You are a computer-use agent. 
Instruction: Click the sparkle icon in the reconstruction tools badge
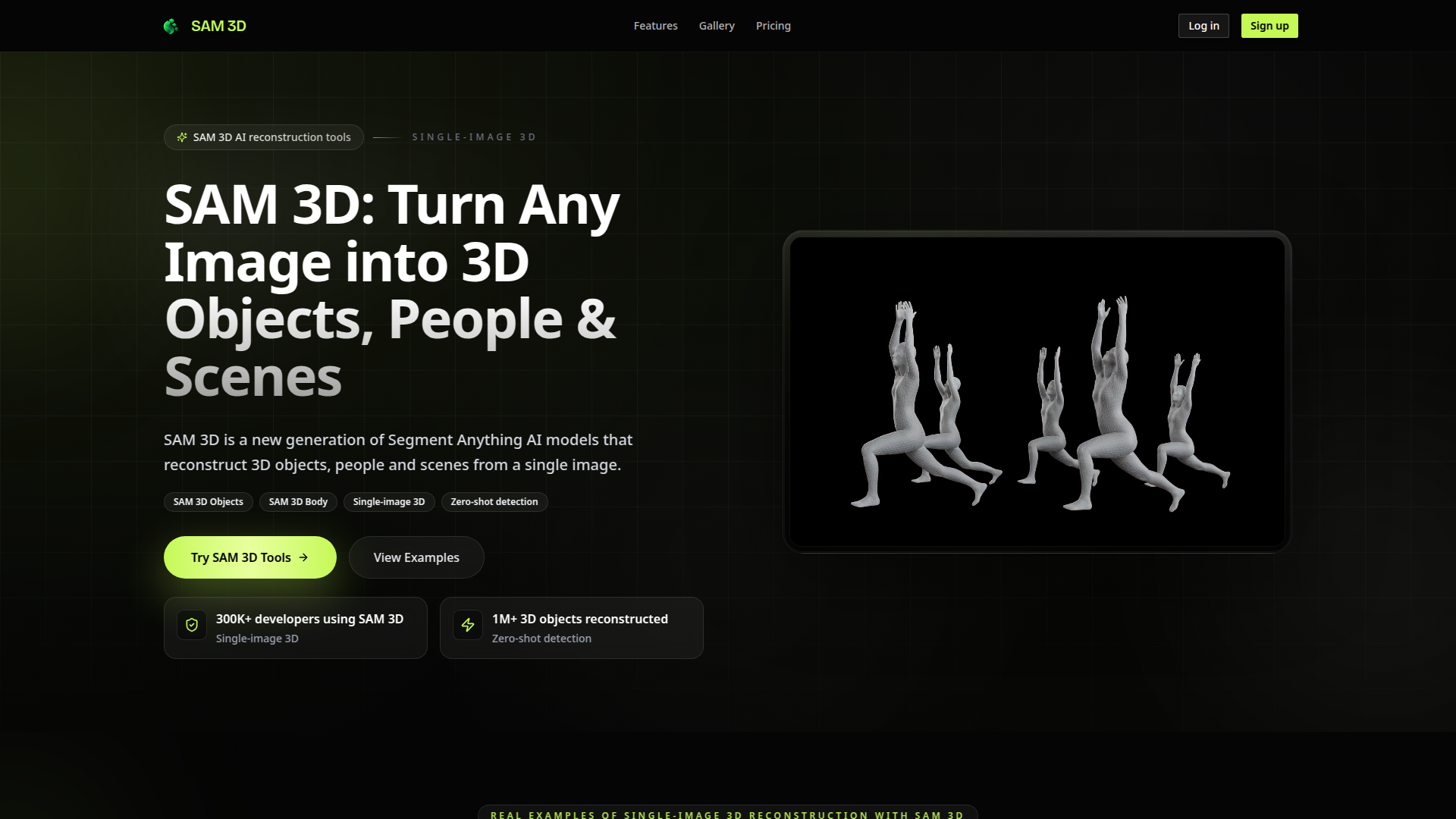182,137
